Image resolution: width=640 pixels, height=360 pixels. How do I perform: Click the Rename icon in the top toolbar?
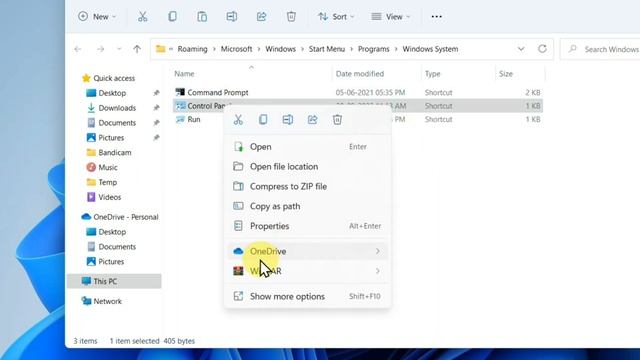232,17
